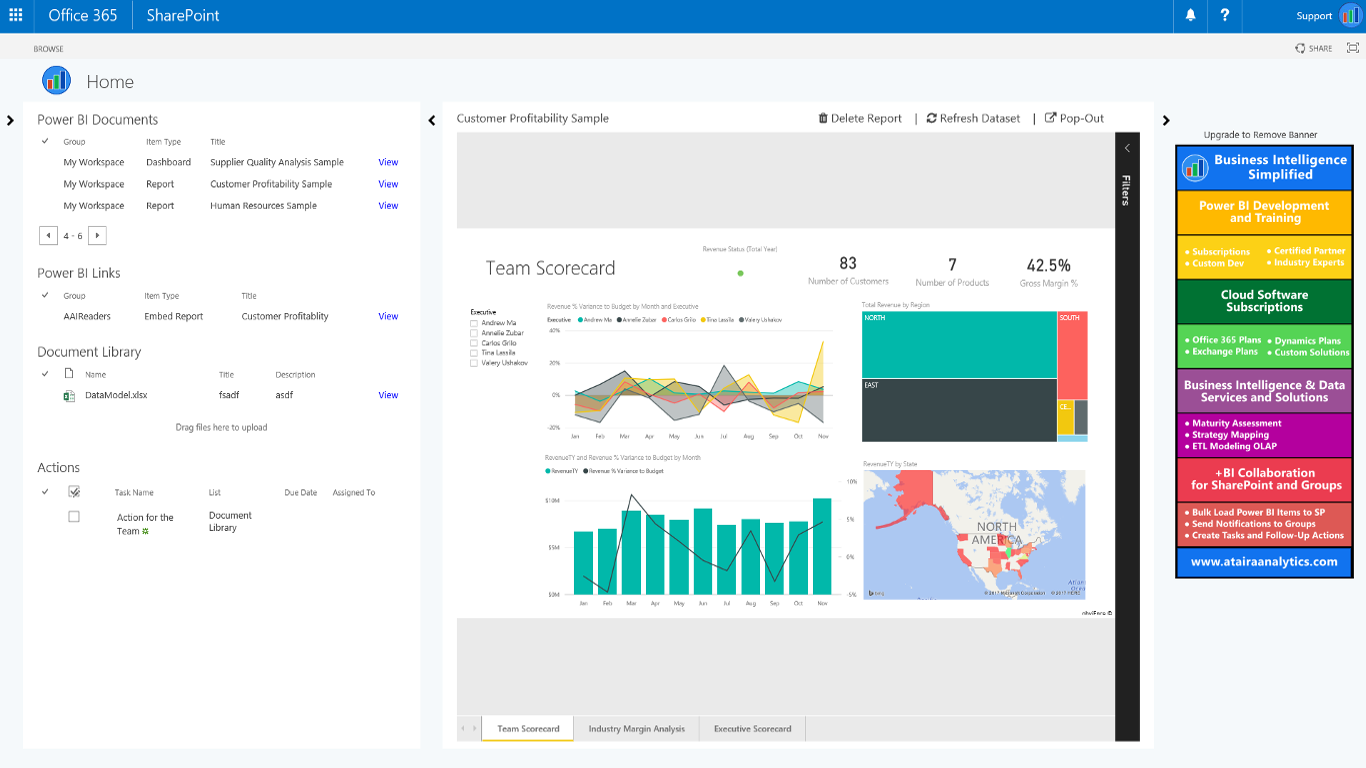Expand the right banner panel arrow
The height and width of the screenshot is (768, 1366).
[1166, 121]
